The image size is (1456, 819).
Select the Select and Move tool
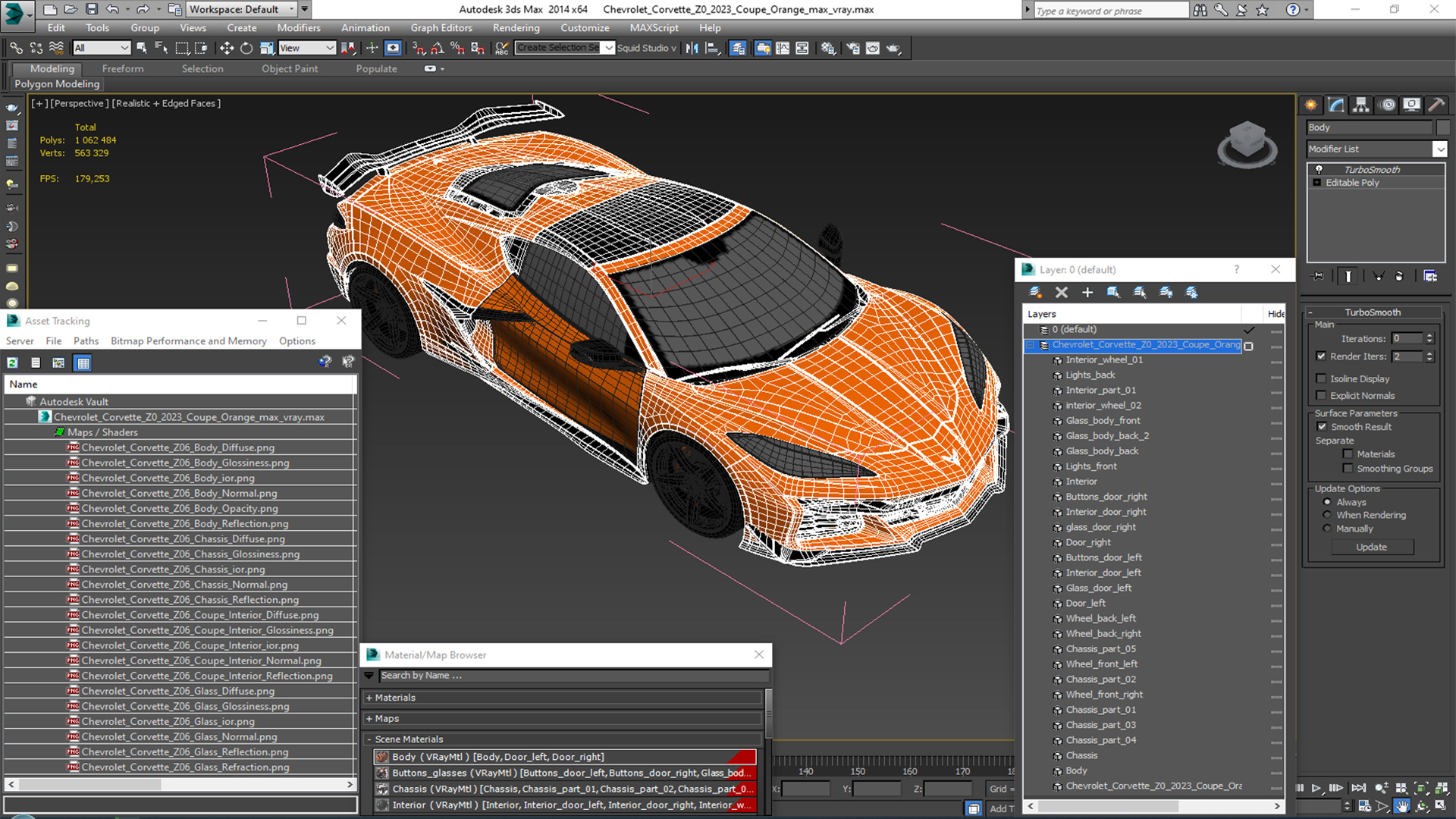pyautogui.click(x=227, y=48)
